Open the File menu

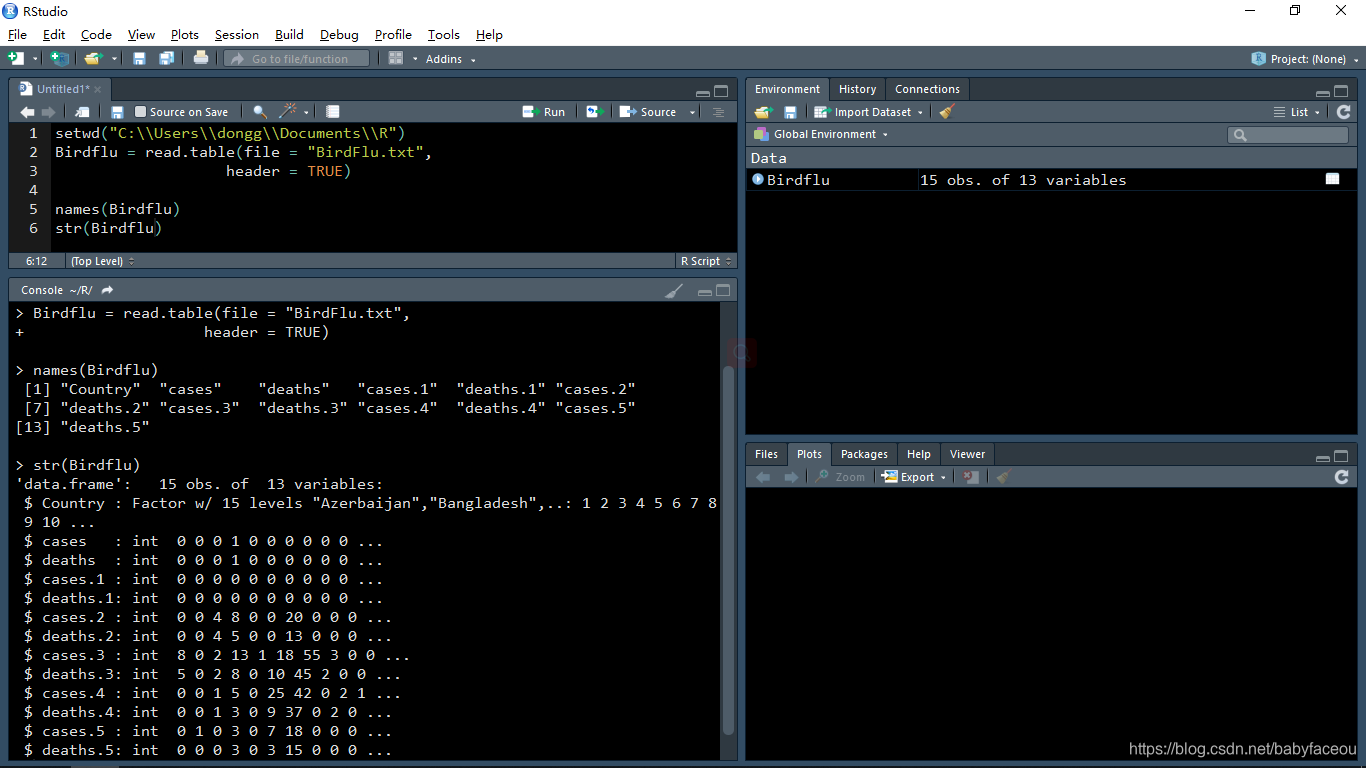[17, 34]
